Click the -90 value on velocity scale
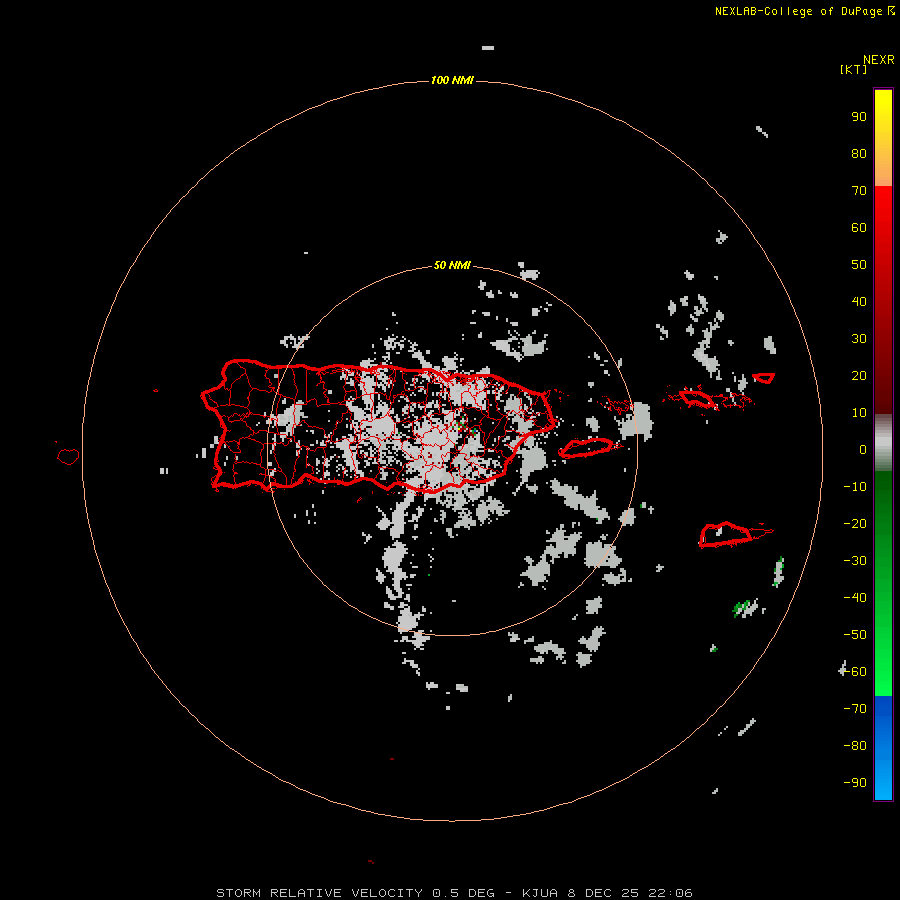 (855, 783)
